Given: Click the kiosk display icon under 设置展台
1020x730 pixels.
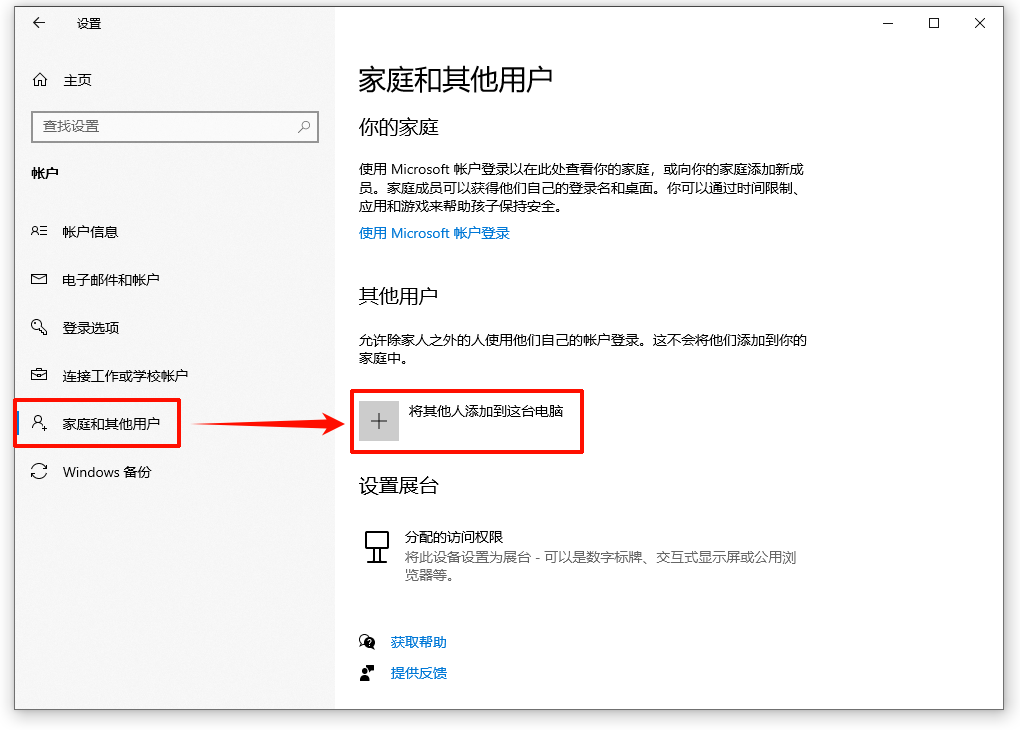Looking at the screenshot, I should [376, 548].
